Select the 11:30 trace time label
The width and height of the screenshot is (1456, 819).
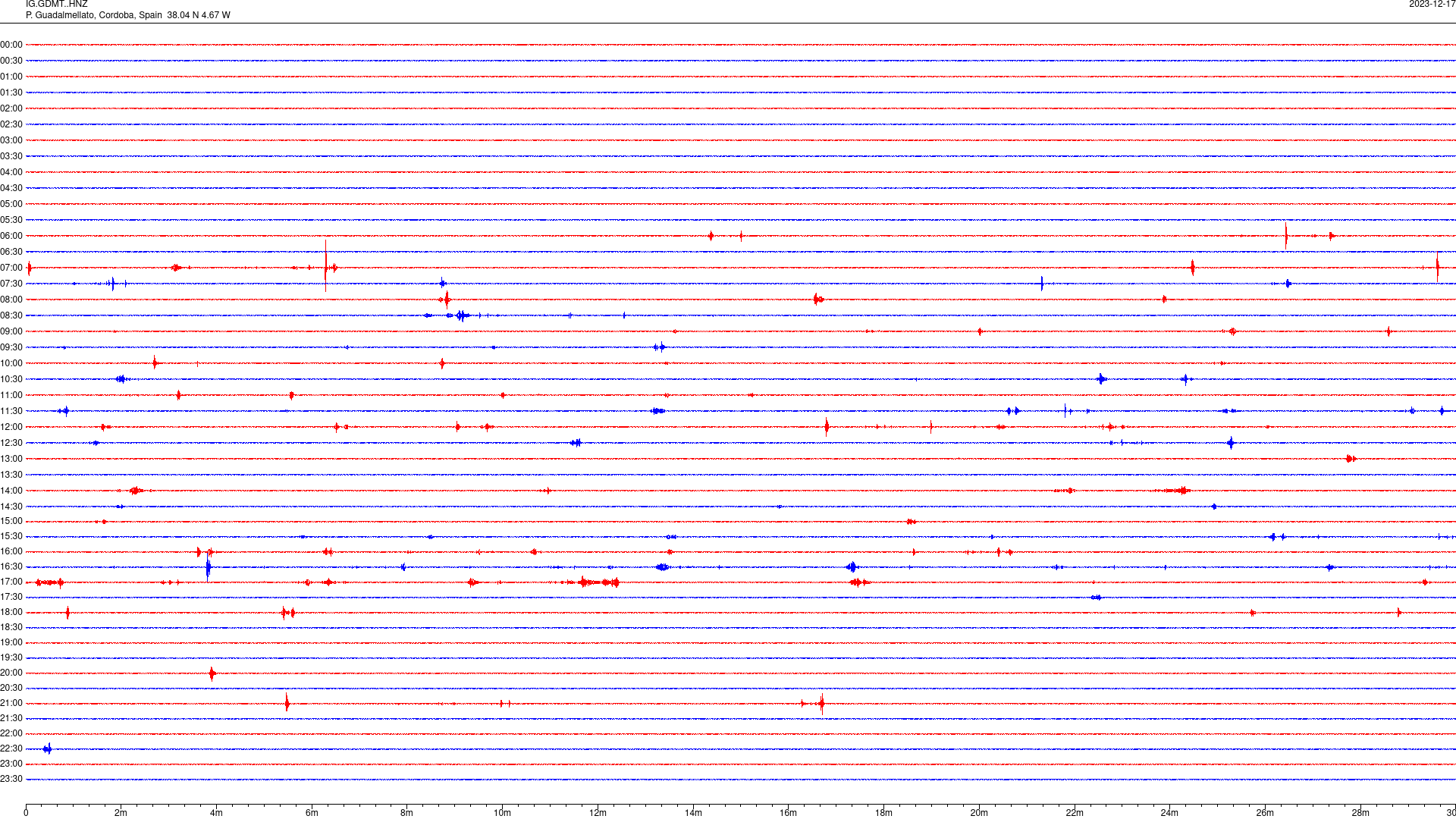tap(11, 411)
